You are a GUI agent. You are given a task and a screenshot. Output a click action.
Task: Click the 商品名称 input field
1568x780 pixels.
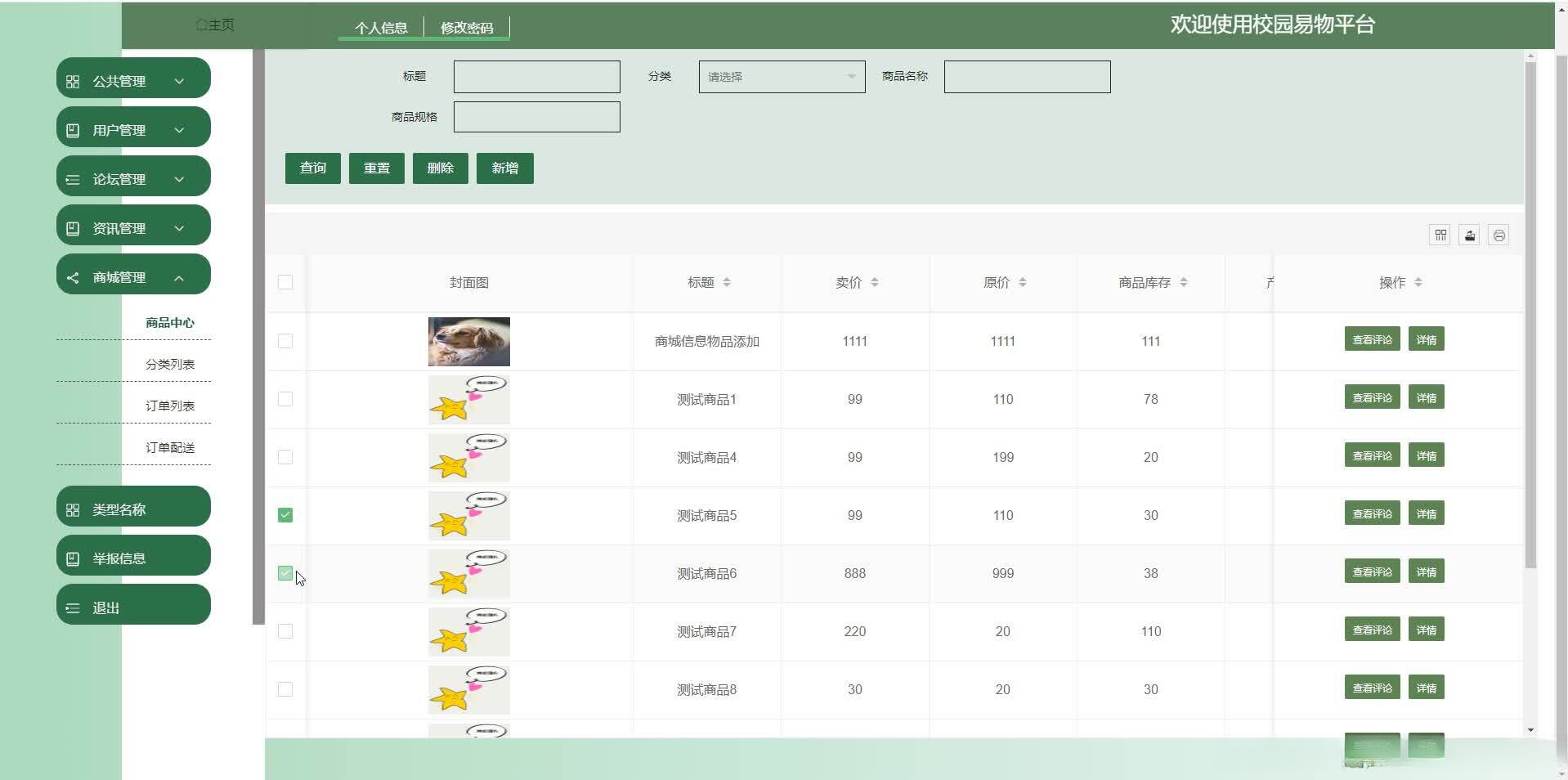pyautogui.click(x=1027, y=77)
